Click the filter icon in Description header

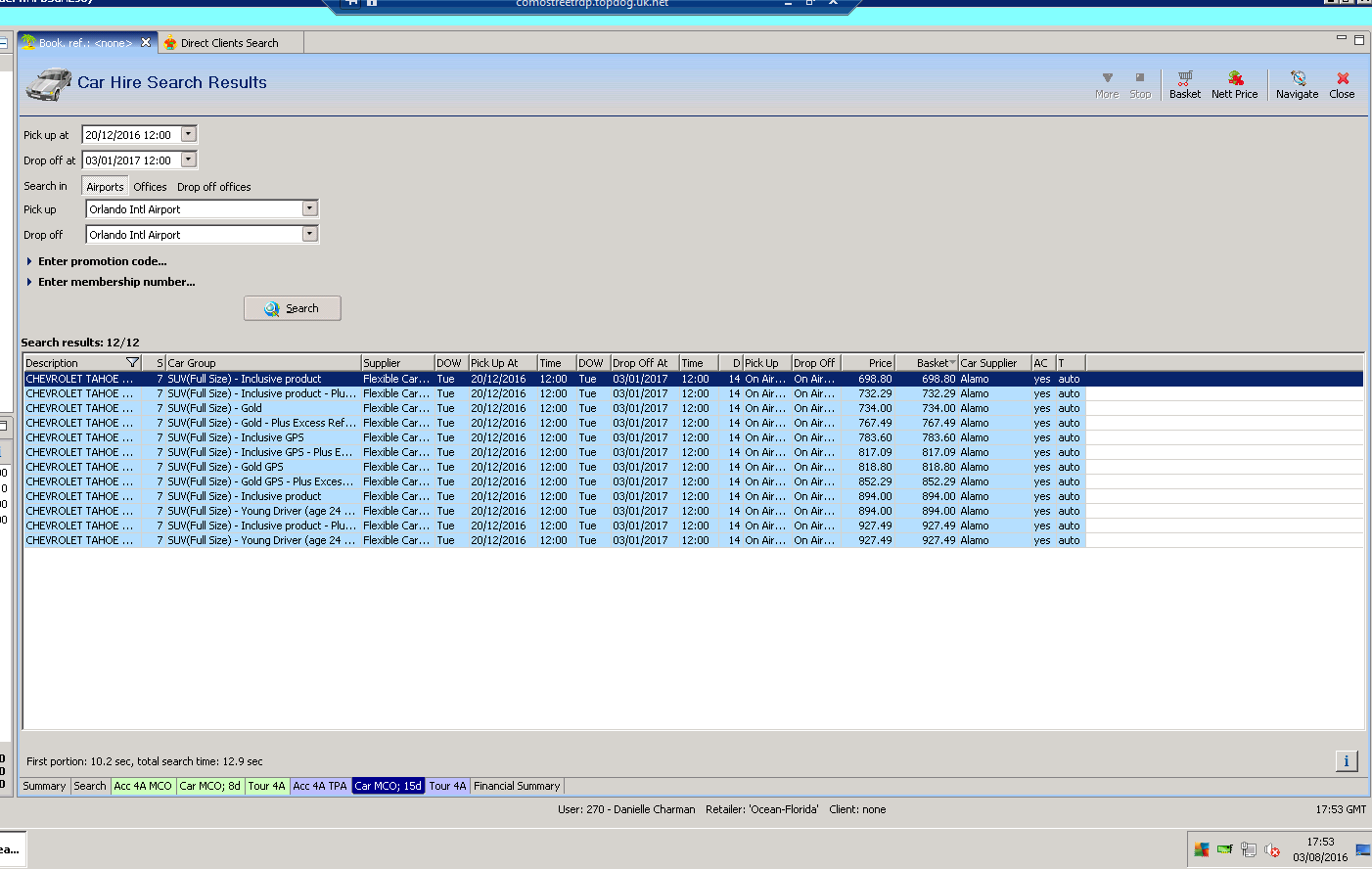pyautogui.click(x=132, y=363)
